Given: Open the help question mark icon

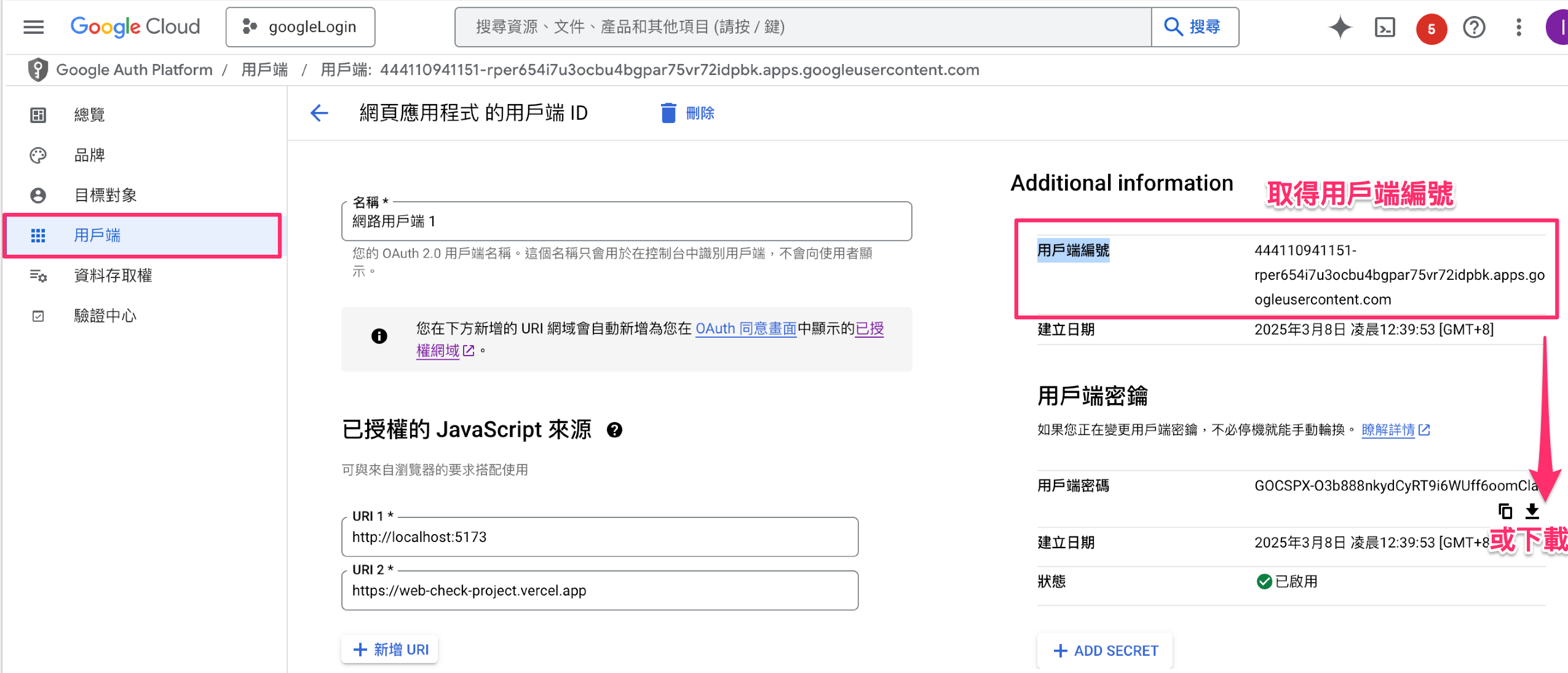Looking at the screenshot, I should pos(1474,27).
